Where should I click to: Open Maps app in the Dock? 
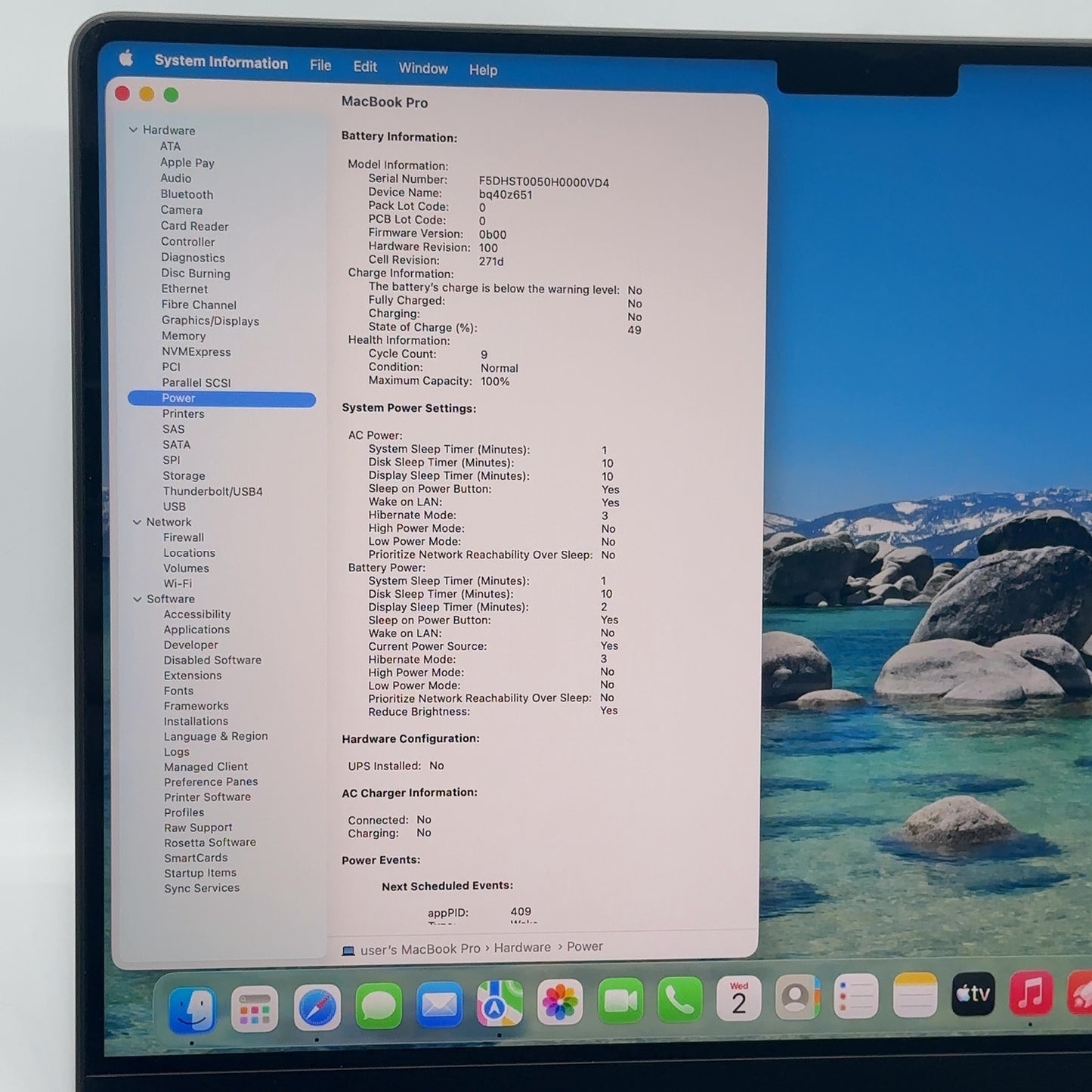(x=500, y=1004)
